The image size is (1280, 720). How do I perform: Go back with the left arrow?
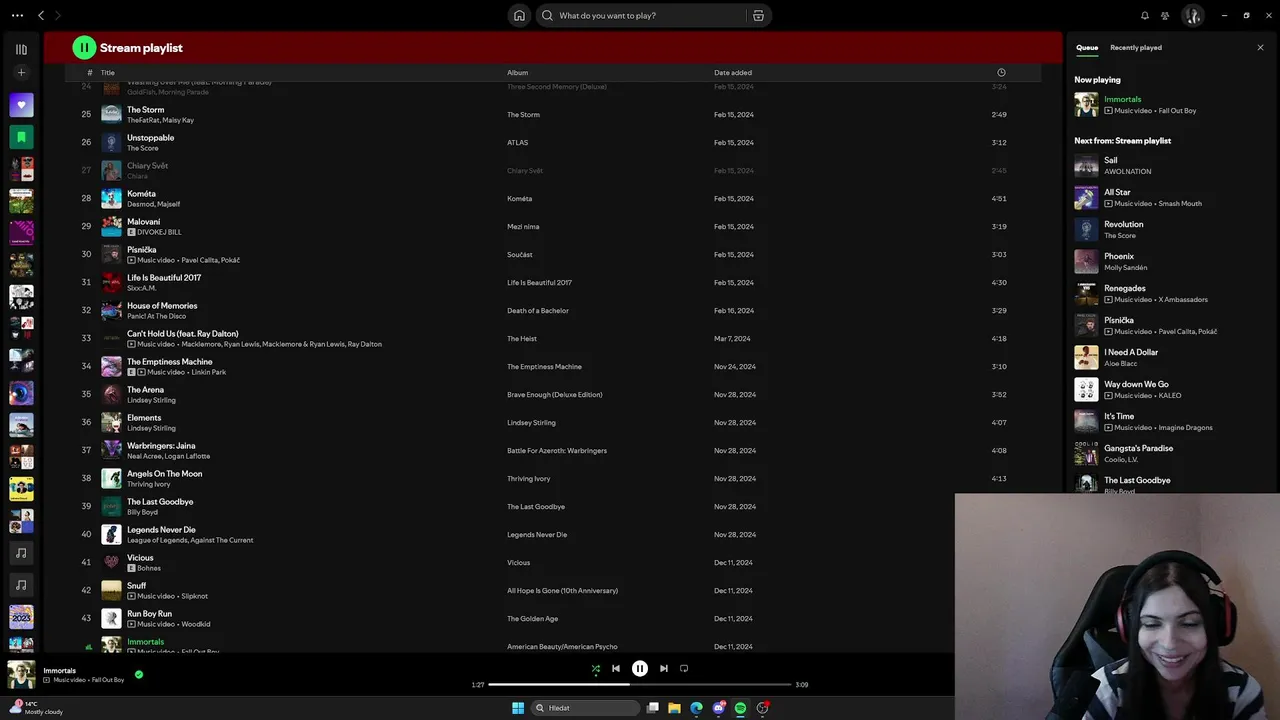click(x=41, y=15)
